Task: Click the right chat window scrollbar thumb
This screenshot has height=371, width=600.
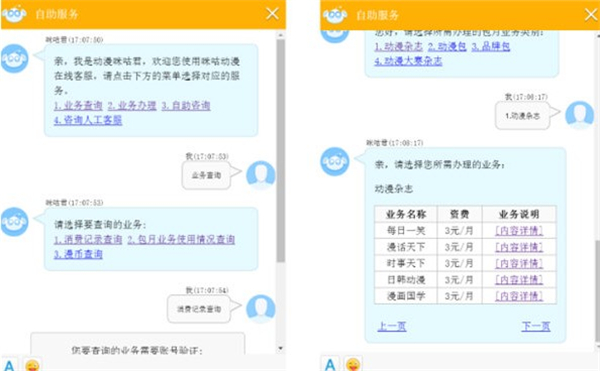Action: (598, 291)
